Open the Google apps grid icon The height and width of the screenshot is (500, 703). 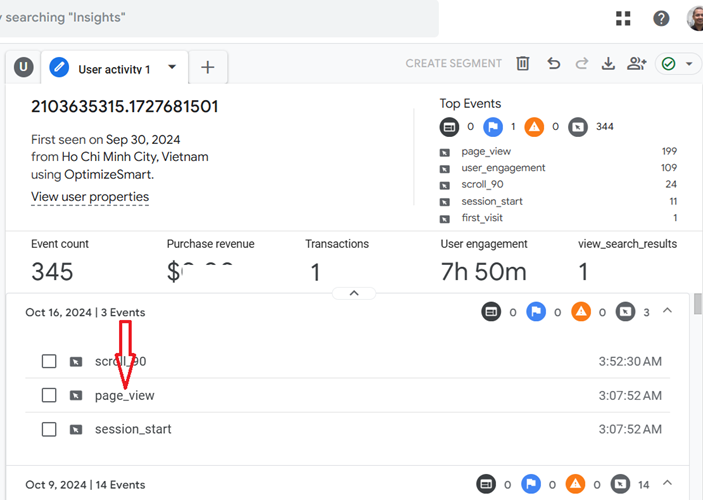point(624,18)
